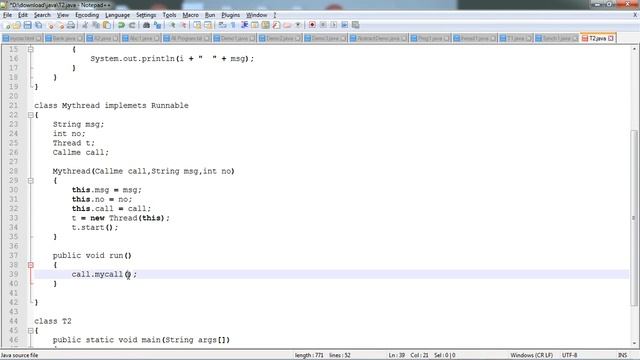Image resolution: width=640 pixels, height=360 pixels.
Task: Click "length : 771" in the status bar
Action: pos(309,355)
